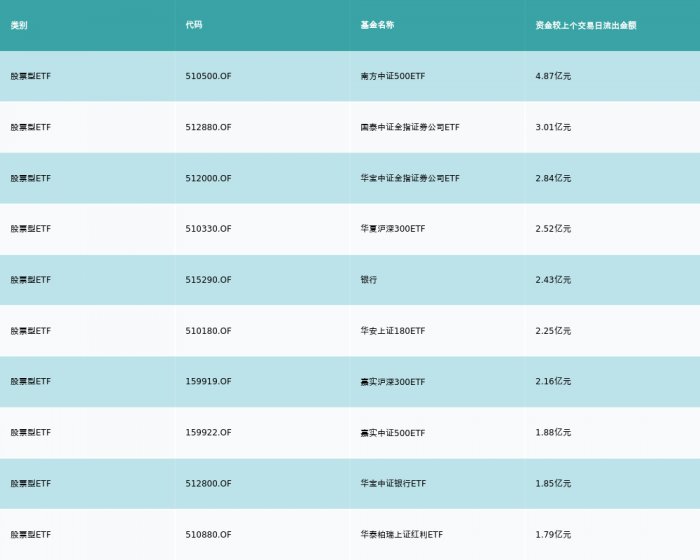Select the 基金名称 column header
The image size is (700, 560).
377,25
